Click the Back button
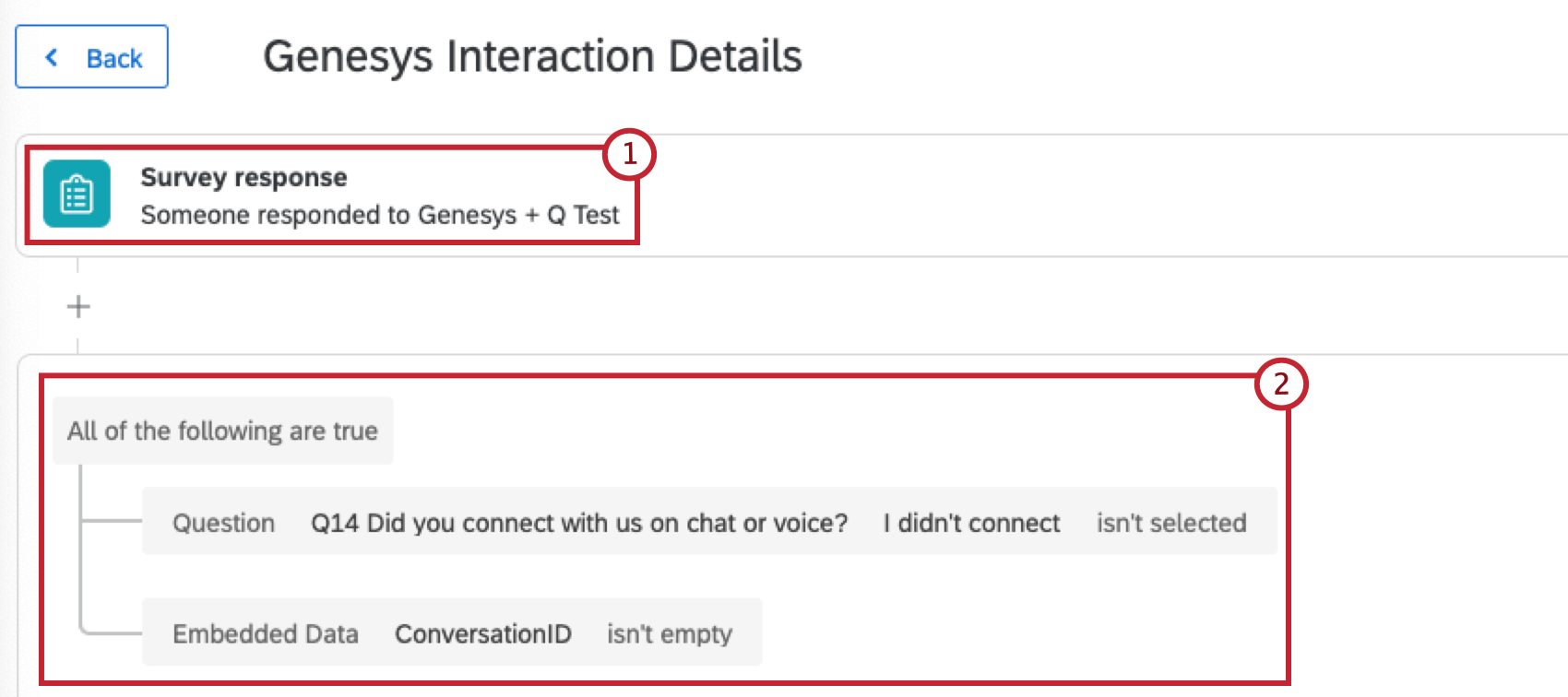This screenshot has height=697, width=1568. point(91,57)
